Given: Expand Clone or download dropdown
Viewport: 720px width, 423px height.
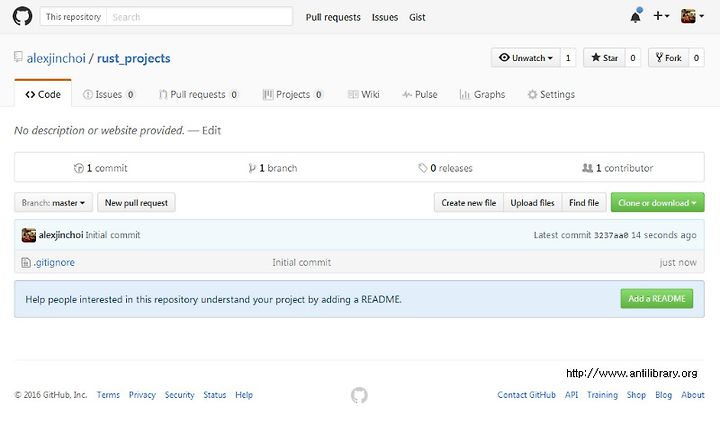Looking at the screenshot, I should [x=657, y=203].
